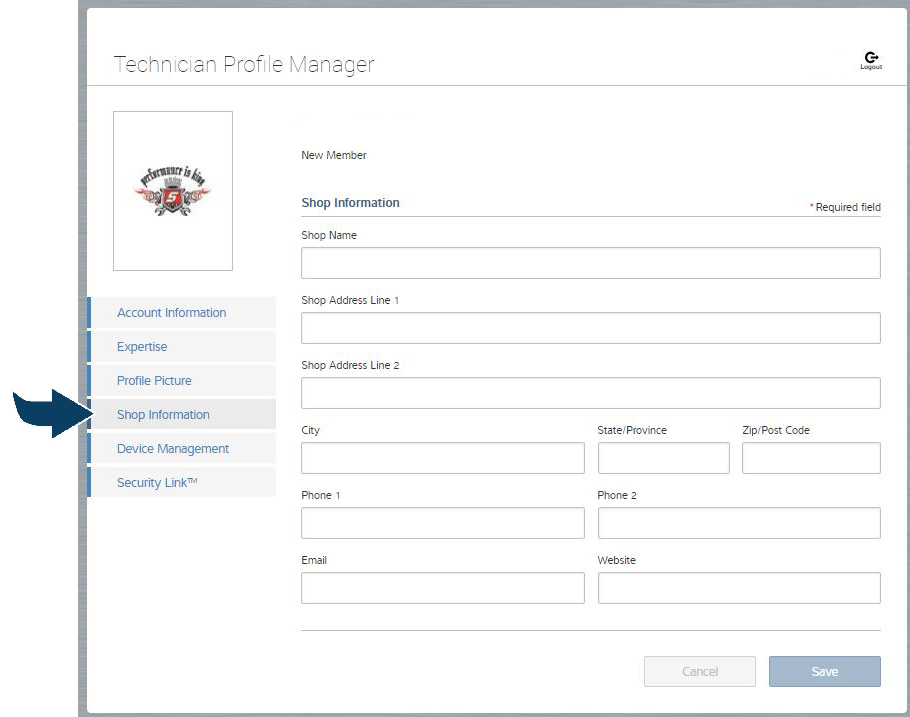Focus the Zip/Post Code field

pyautogui.click(x=810, y=458)
